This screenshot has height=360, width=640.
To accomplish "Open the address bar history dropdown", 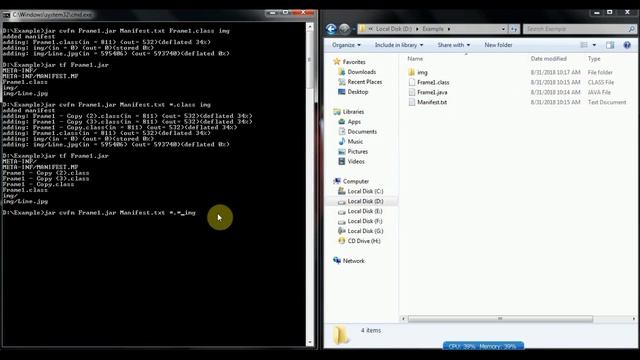I will coord(503,29).
